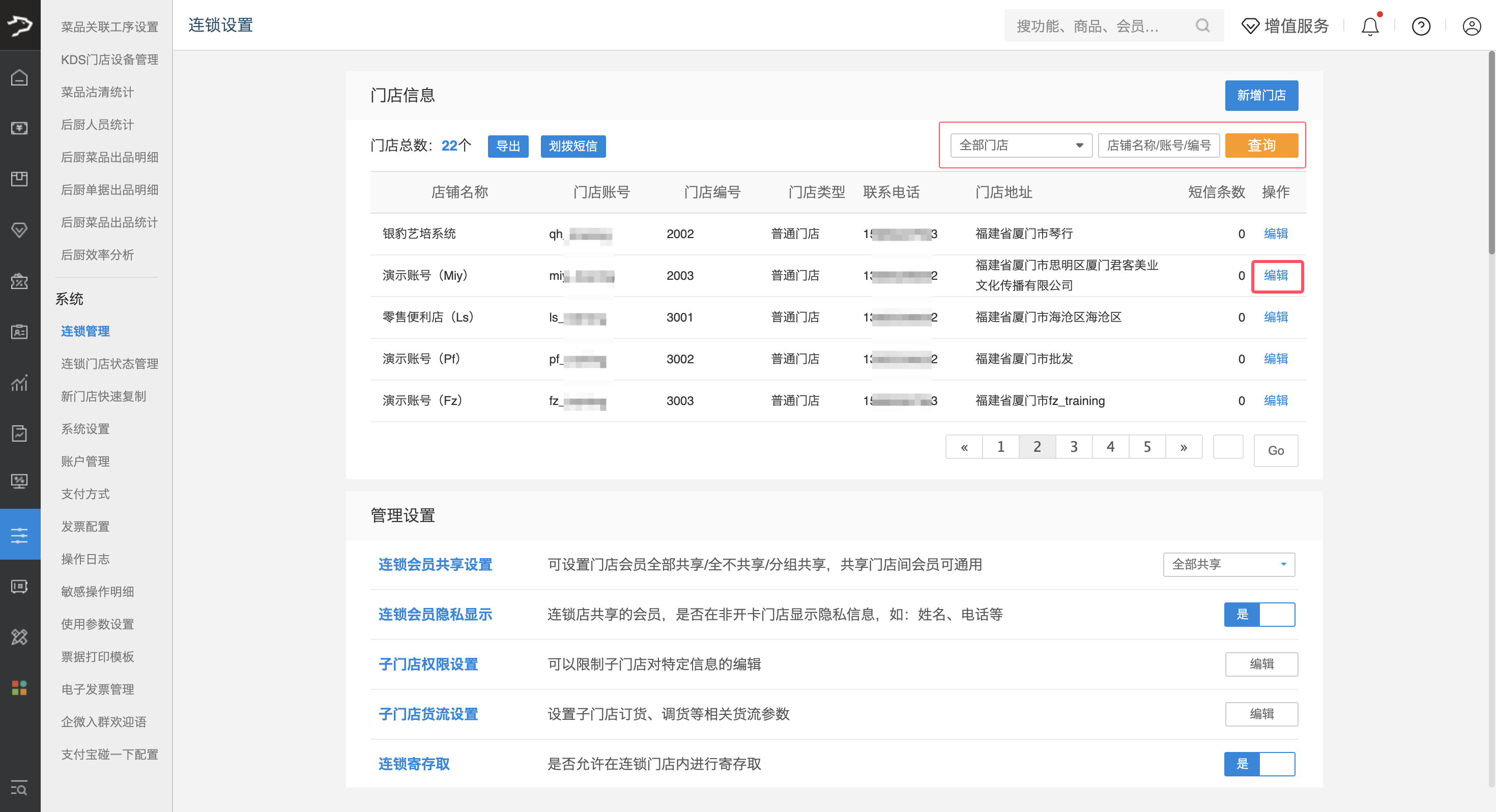Click the help question mark icon
The image size is (1496, 812).
[1421, 25]
